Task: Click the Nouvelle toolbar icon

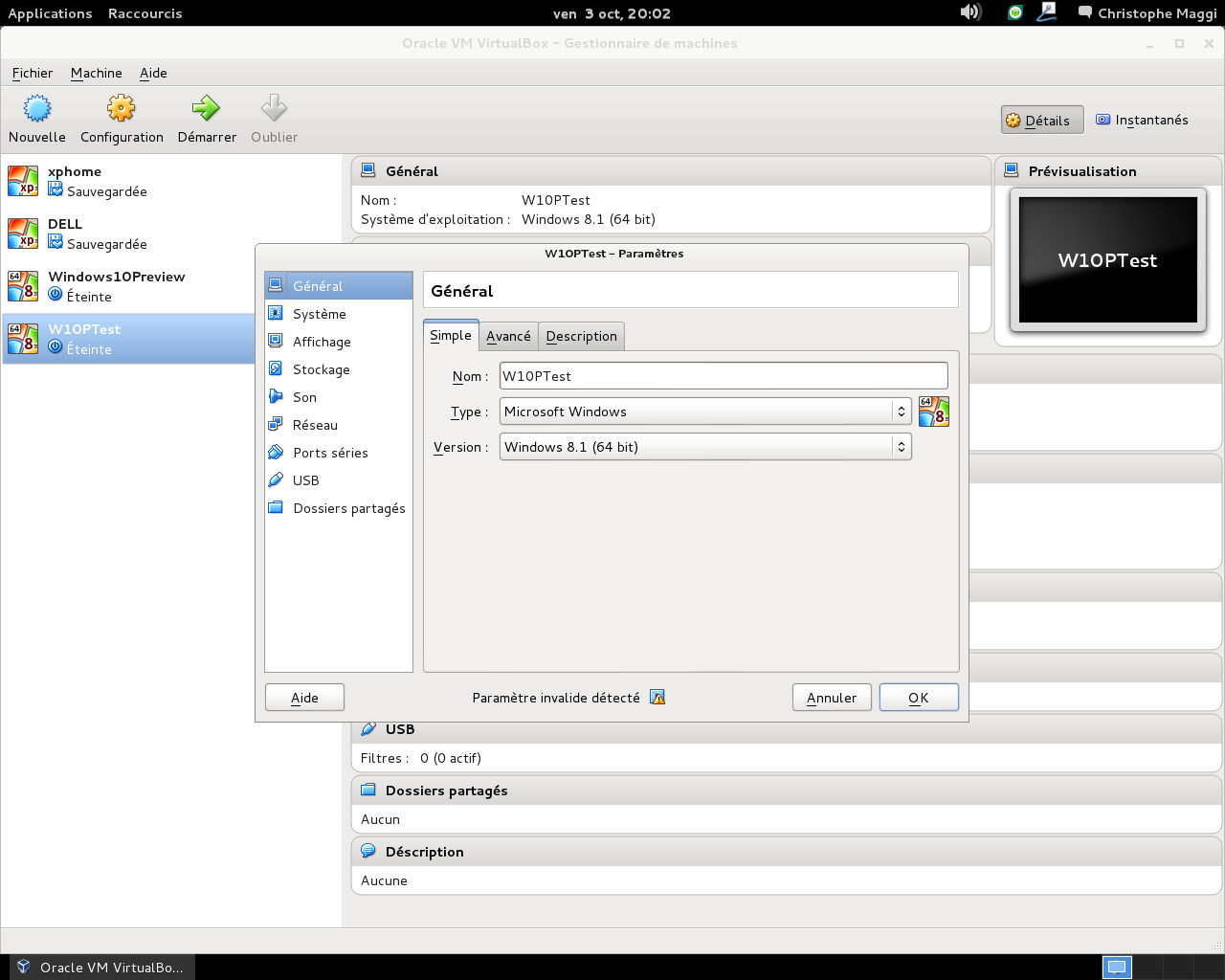Action: click(37, 108)
